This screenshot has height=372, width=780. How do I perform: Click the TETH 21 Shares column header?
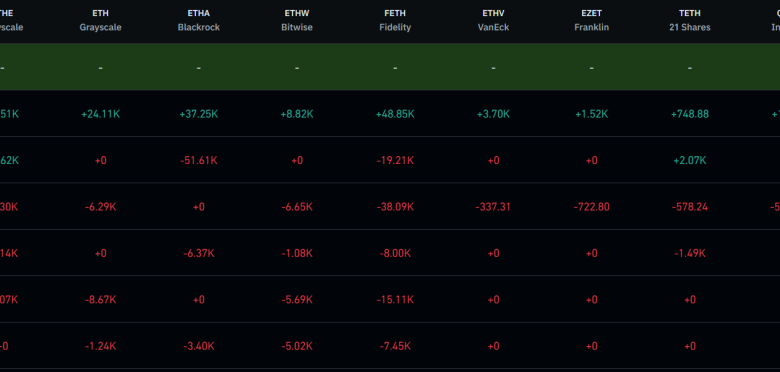point(690,20)
